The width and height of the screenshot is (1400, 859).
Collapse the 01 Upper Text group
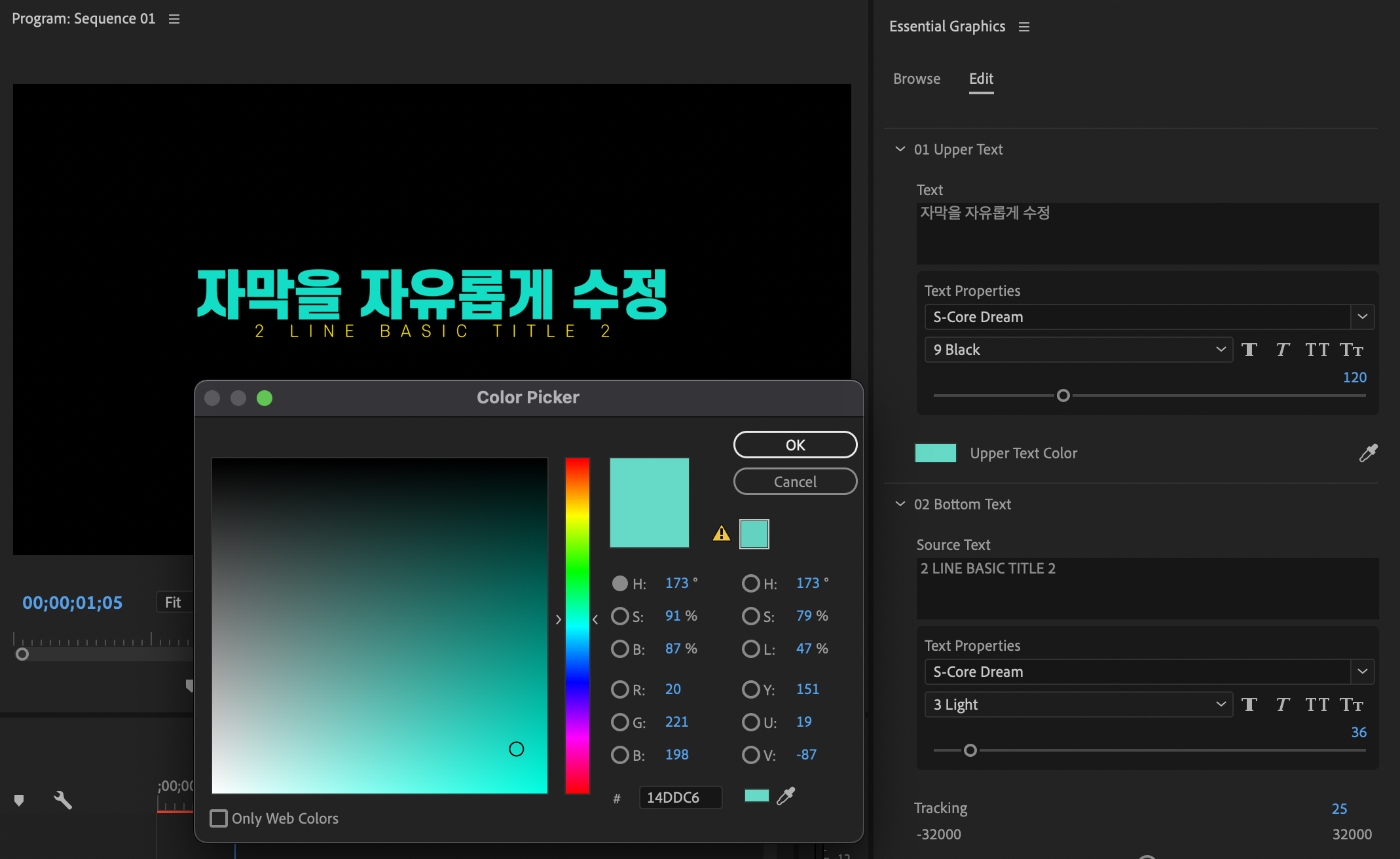point(900,149)
